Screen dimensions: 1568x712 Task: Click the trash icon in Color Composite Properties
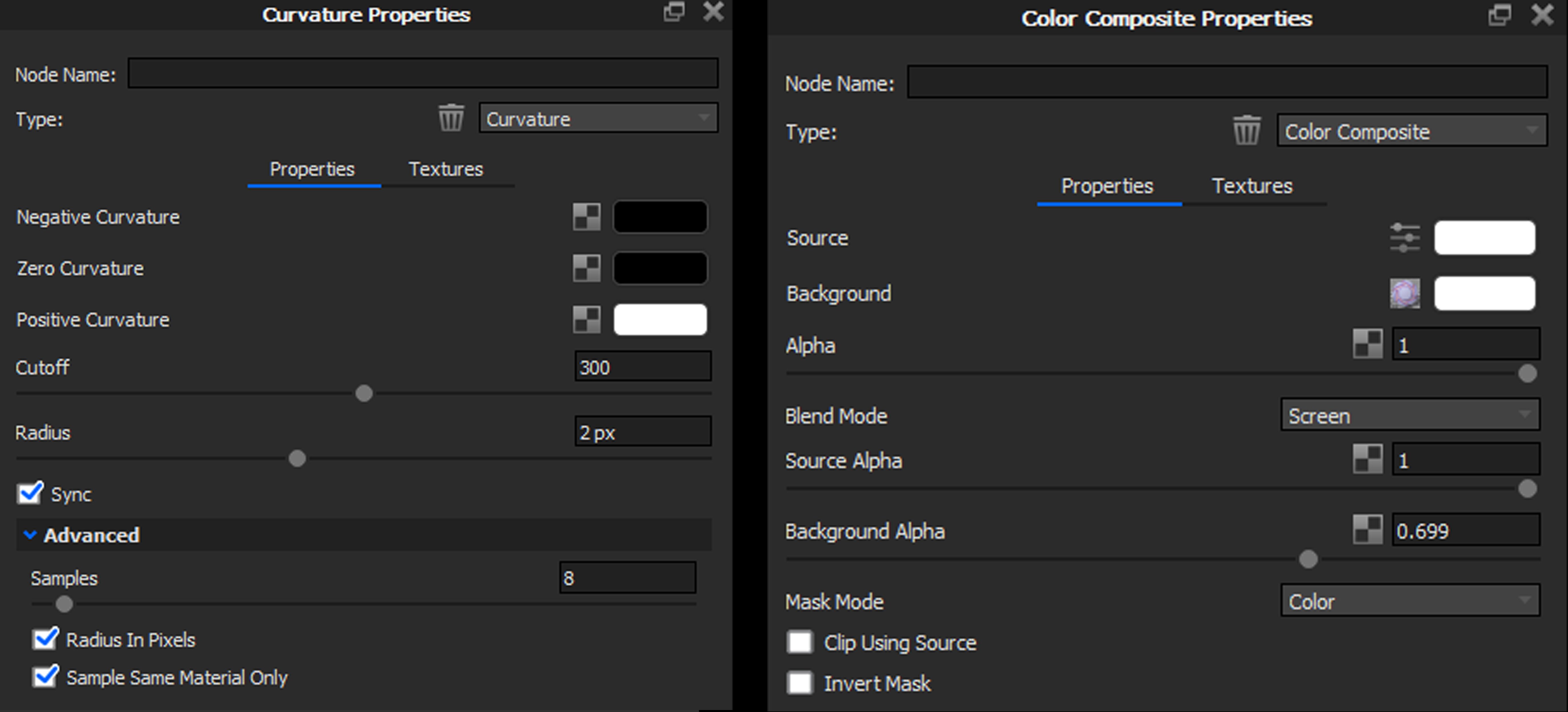tap(1247, 130)
